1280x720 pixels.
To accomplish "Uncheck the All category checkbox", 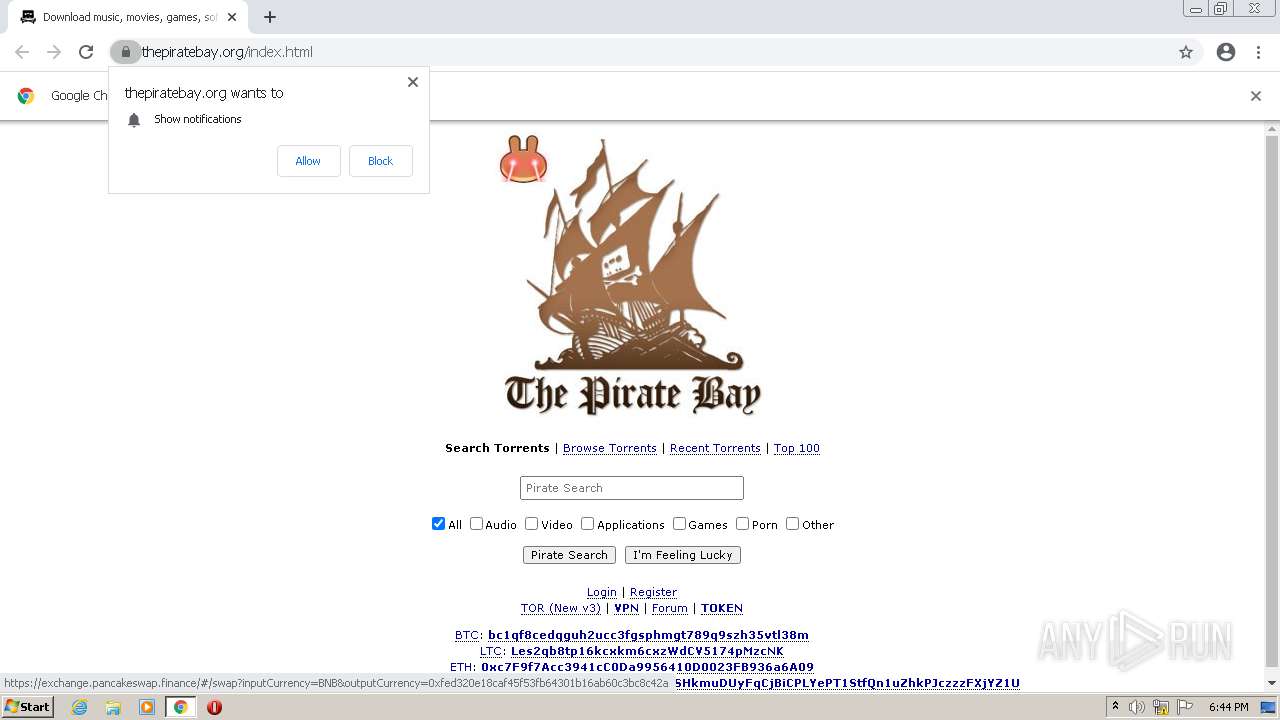I will [438, 524].
